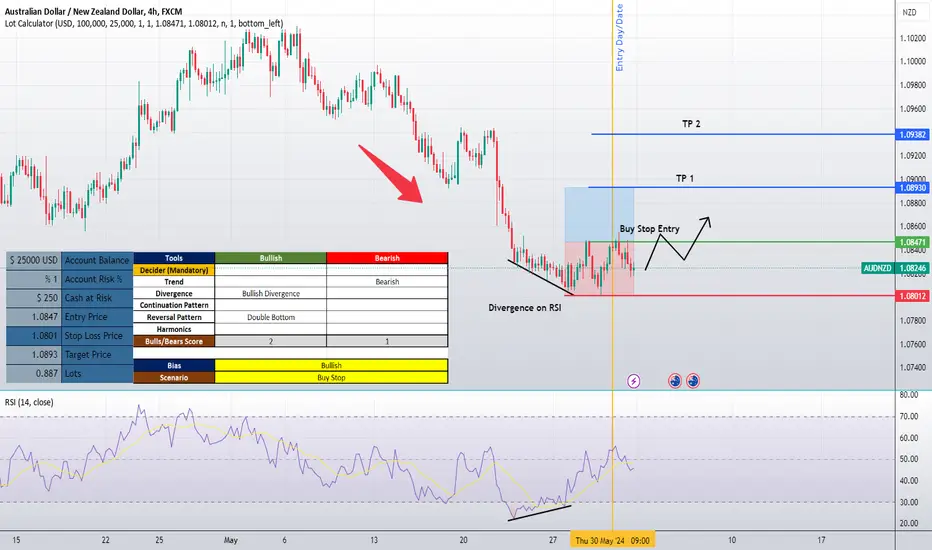The height and width of the screenshot is (550, 932).
Task: Click the Thu 30 May '24 09:00 date marker
Action: [613, 540]
